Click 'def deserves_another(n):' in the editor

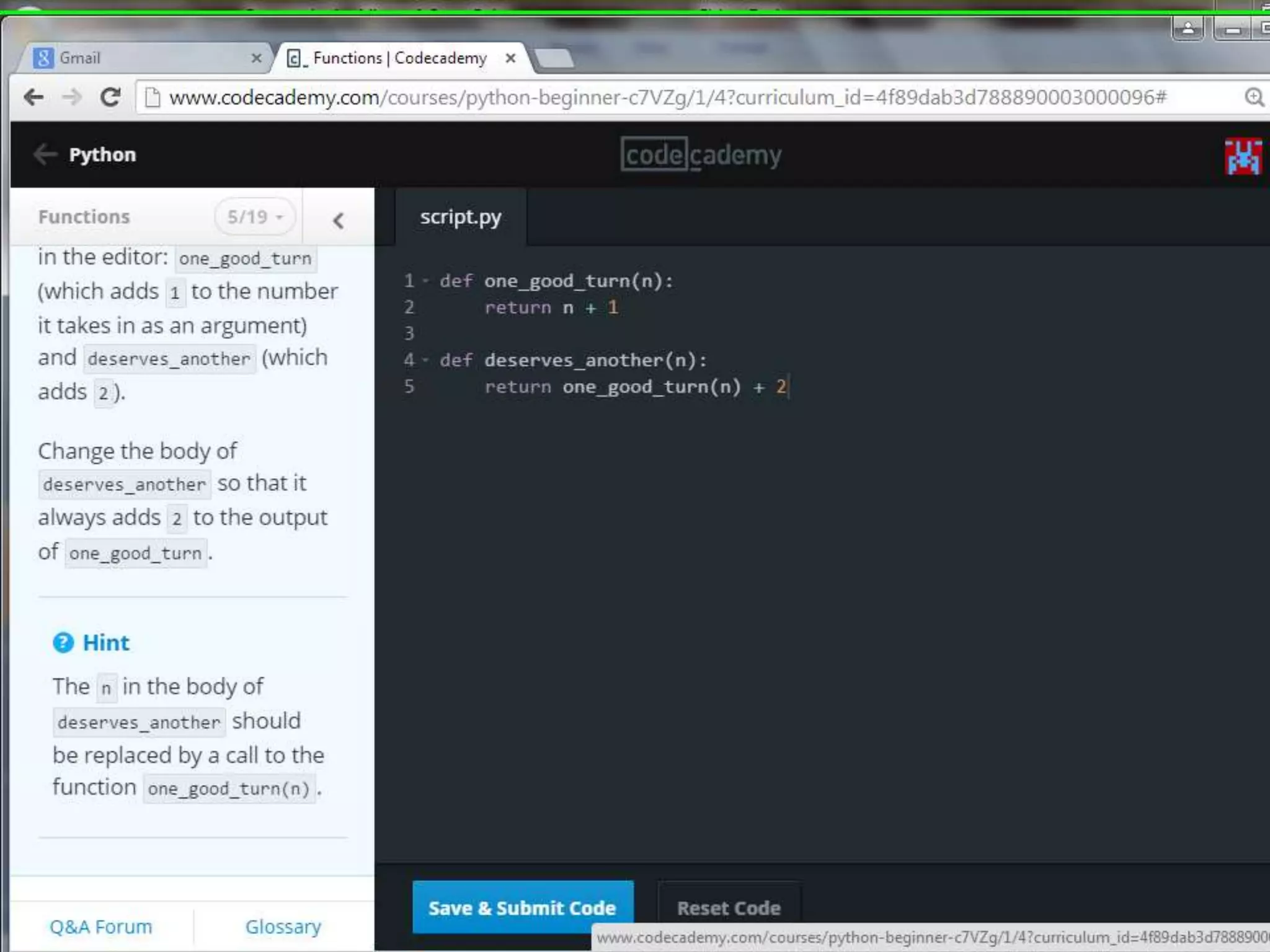573,360
